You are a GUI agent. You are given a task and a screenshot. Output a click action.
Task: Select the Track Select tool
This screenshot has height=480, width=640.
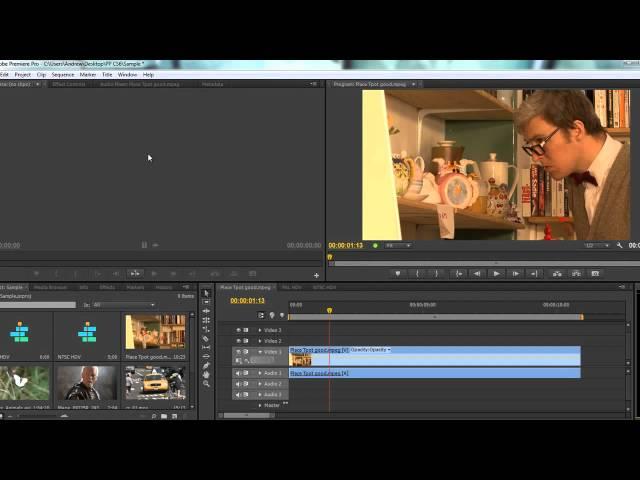pos(206,302)
